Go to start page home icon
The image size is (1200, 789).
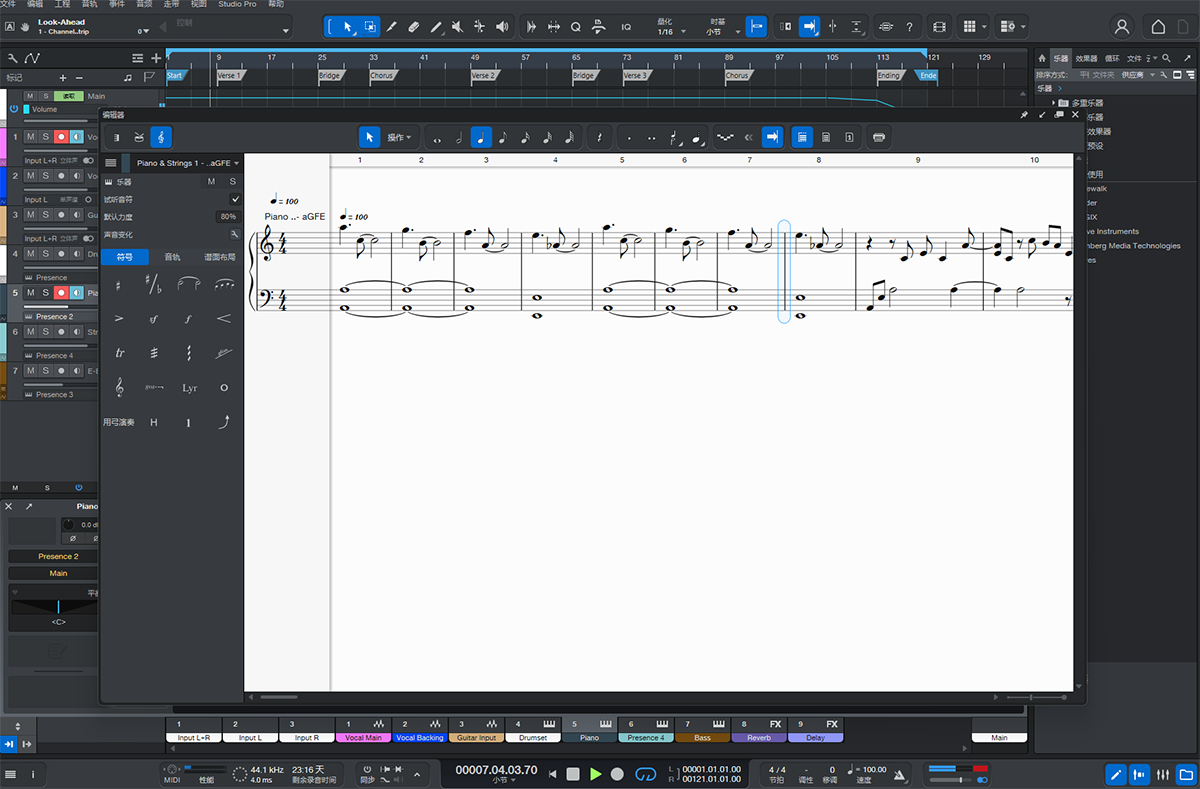1158,27
